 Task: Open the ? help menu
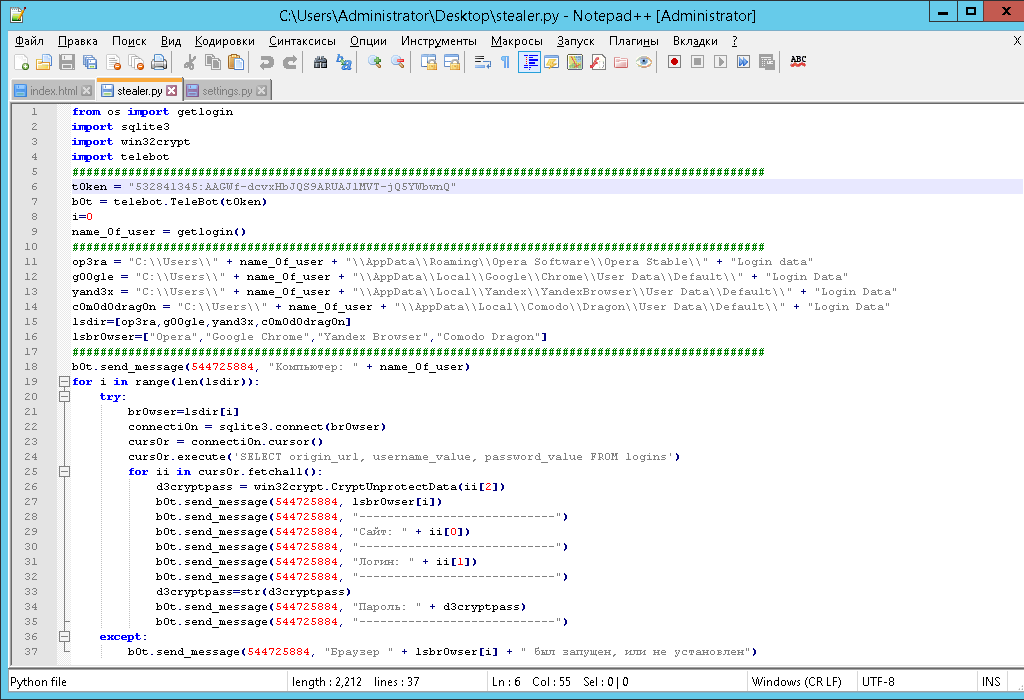click(735, 41)
